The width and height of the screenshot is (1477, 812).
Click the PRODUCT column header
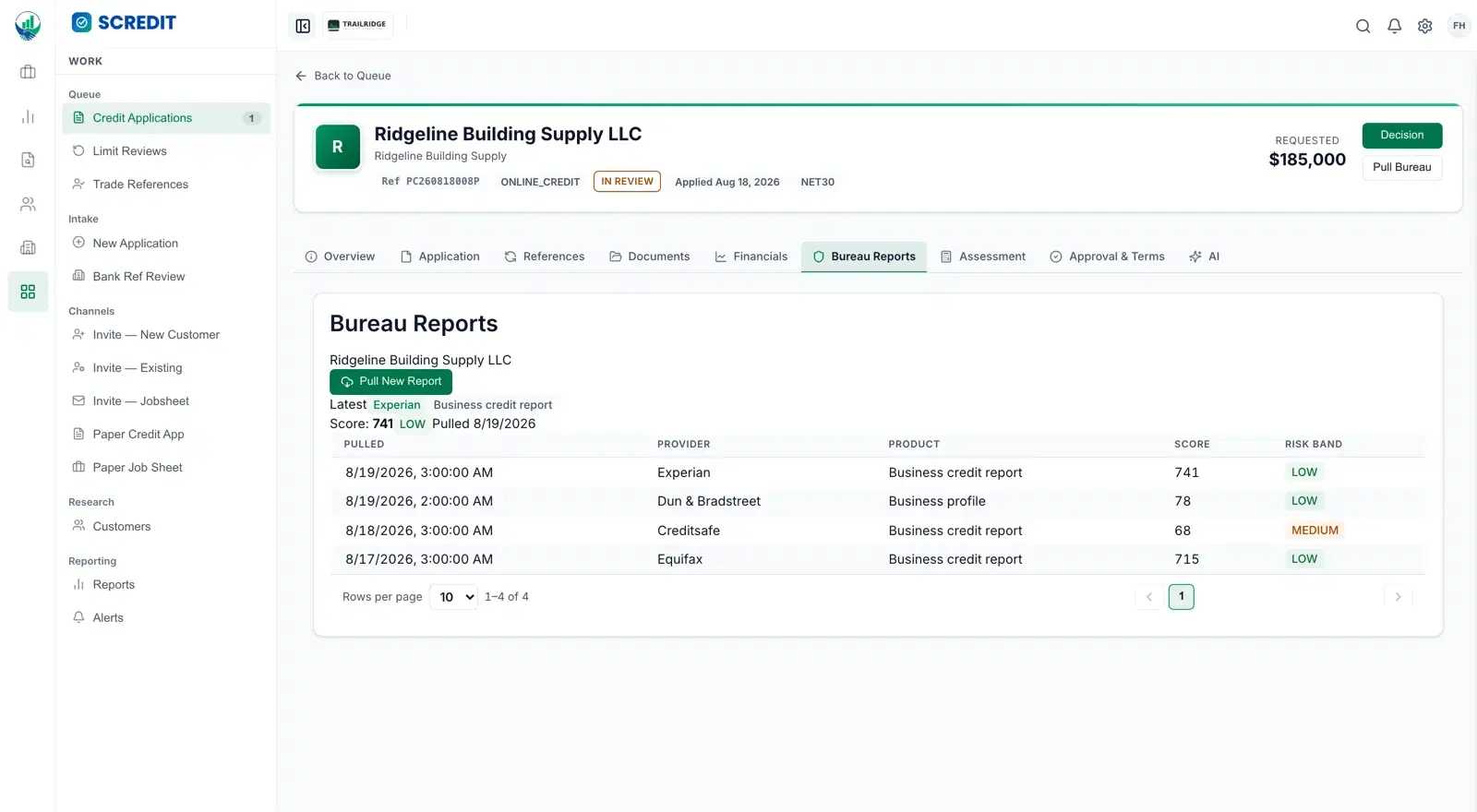click(914, 445)
